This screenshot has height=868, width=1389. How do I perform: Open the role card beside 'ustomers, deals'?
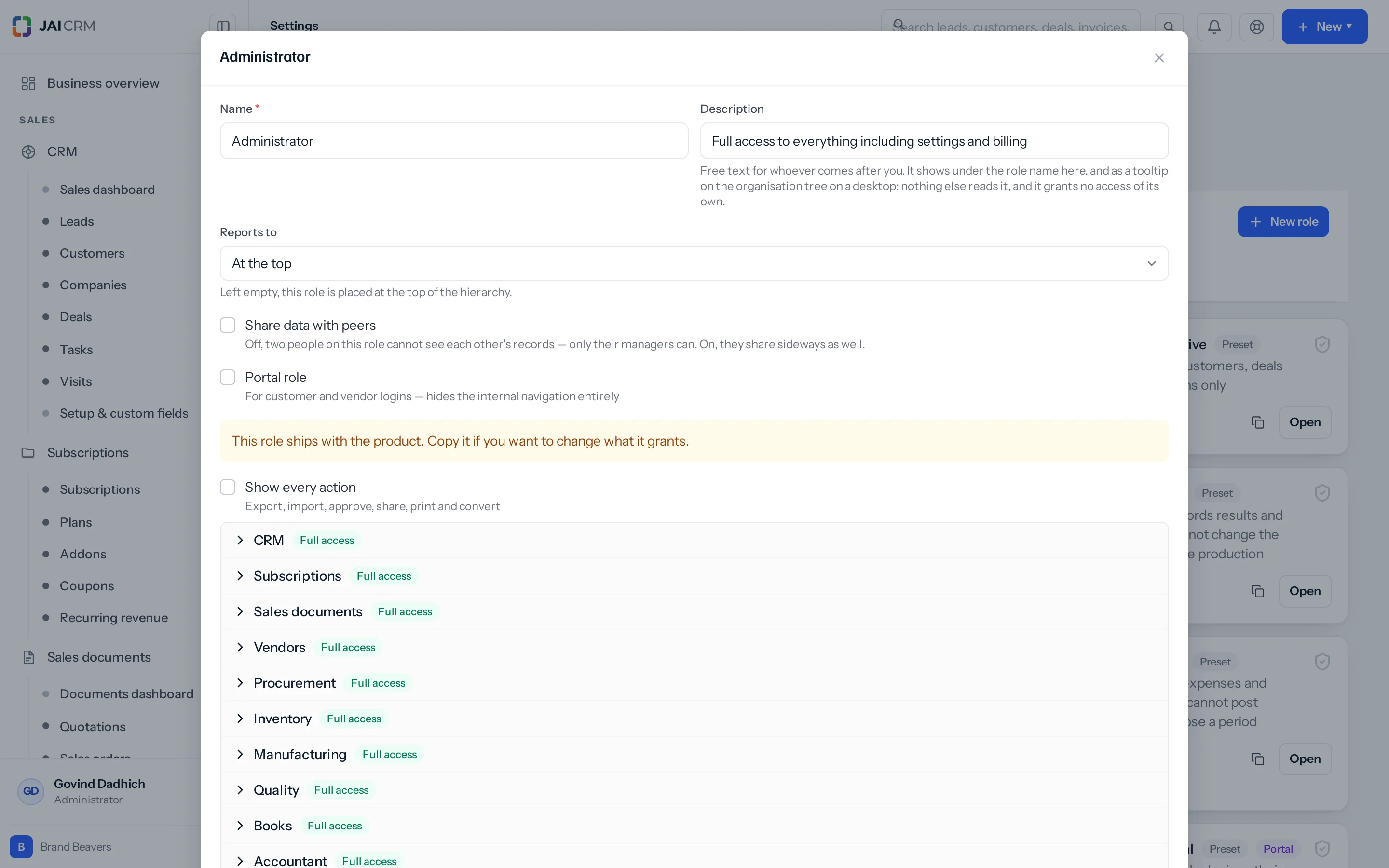[1305, 422]
